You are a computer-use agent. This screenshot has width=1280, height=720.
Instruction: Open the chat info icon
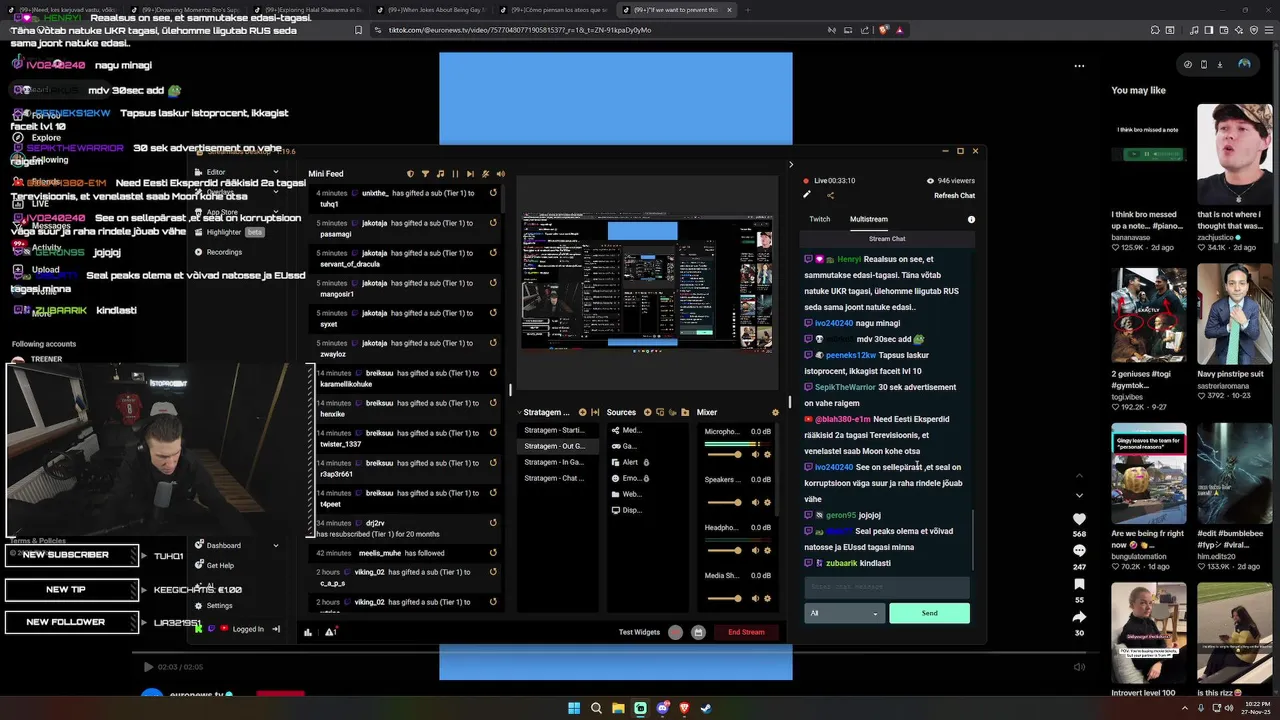(x=971, y=219)
